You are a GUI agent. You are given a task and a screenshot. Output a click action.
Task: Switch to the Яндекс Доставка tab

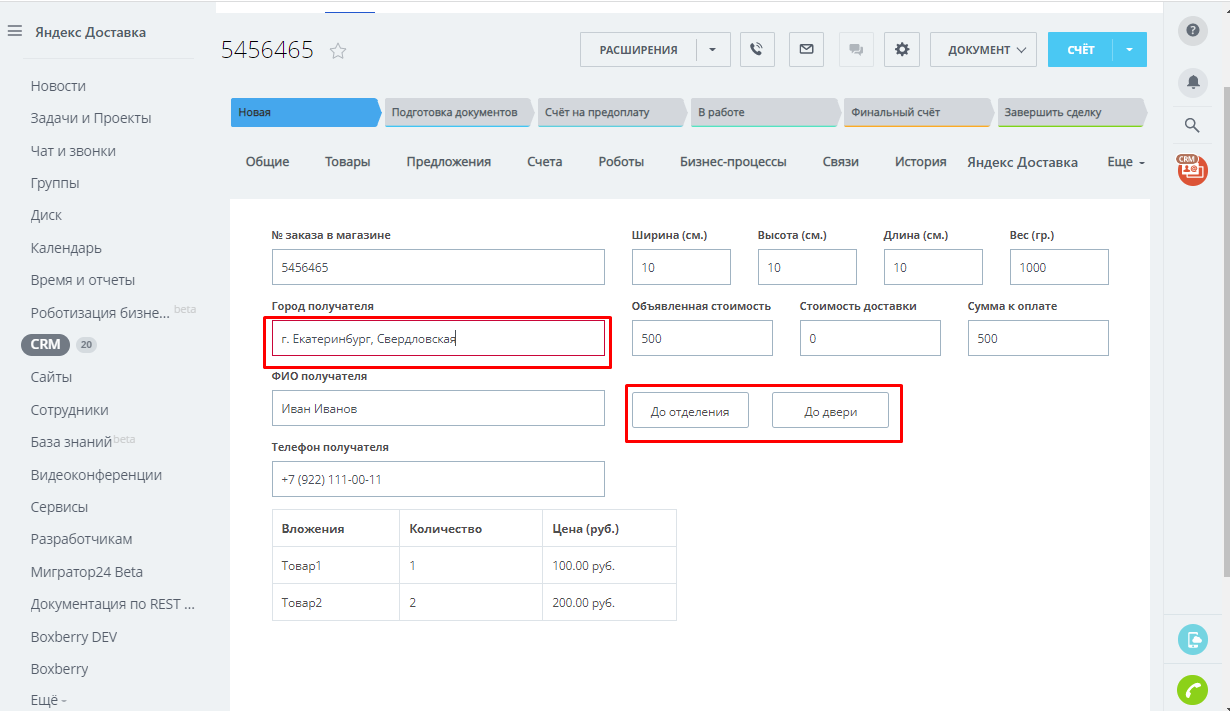tap(1022, 162)
